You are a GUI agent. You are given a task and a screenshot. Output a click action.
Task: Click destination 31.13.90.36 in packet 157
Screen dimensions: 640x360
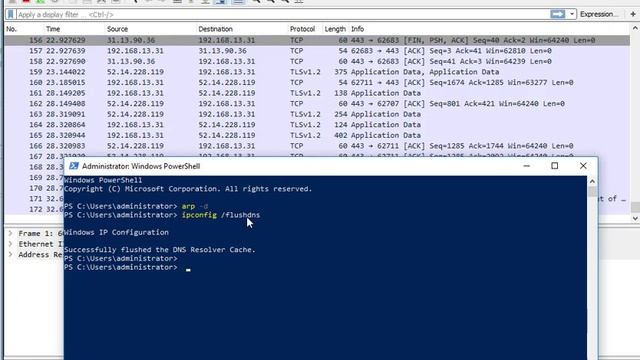(222, 51)
